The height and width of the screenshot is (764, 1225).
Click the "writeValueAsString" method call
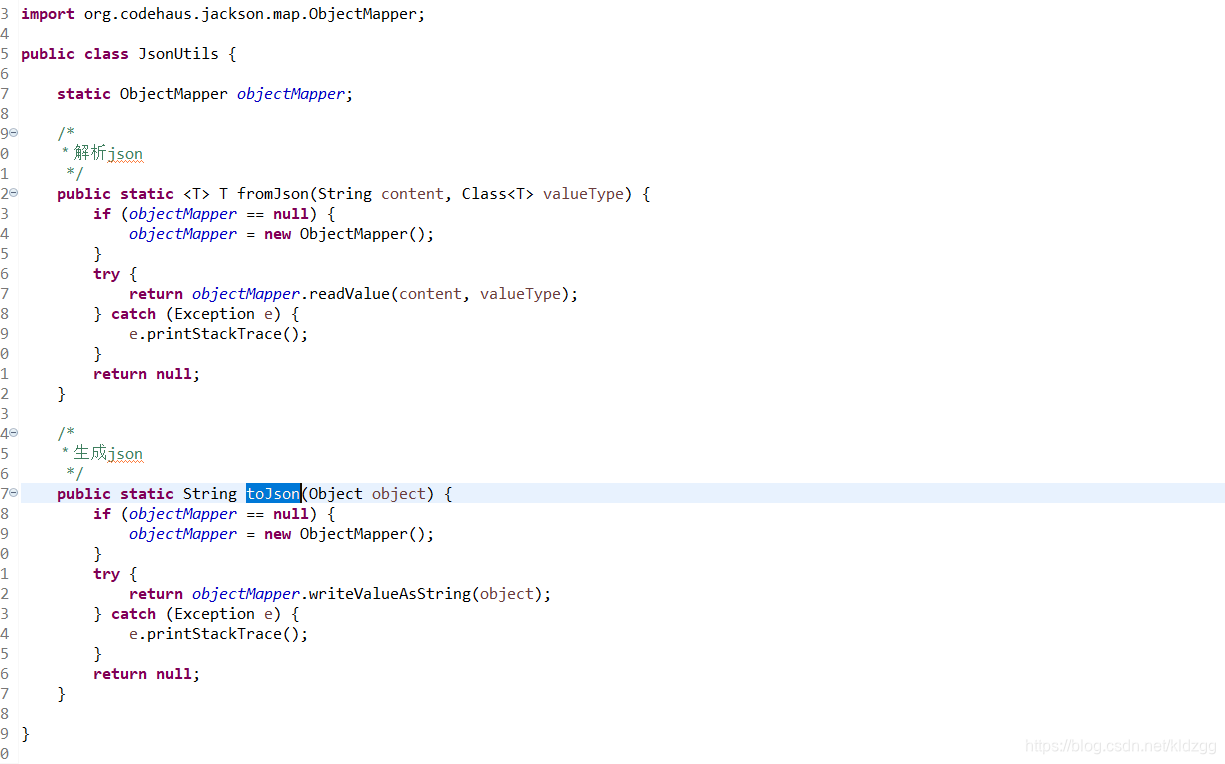(390, 594)
